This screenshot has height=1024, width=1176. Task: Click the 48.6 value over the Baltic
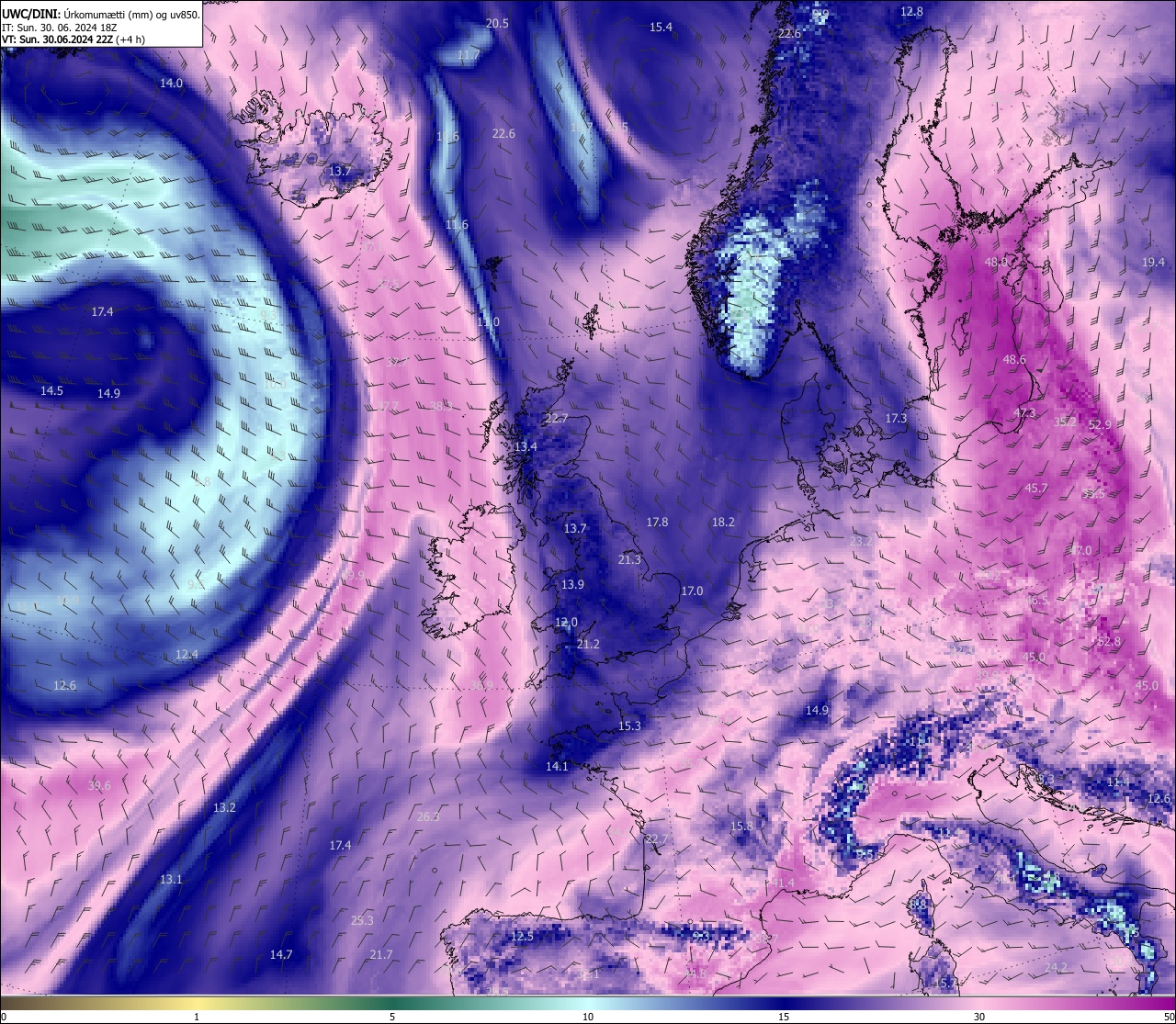click(1014, 359)
